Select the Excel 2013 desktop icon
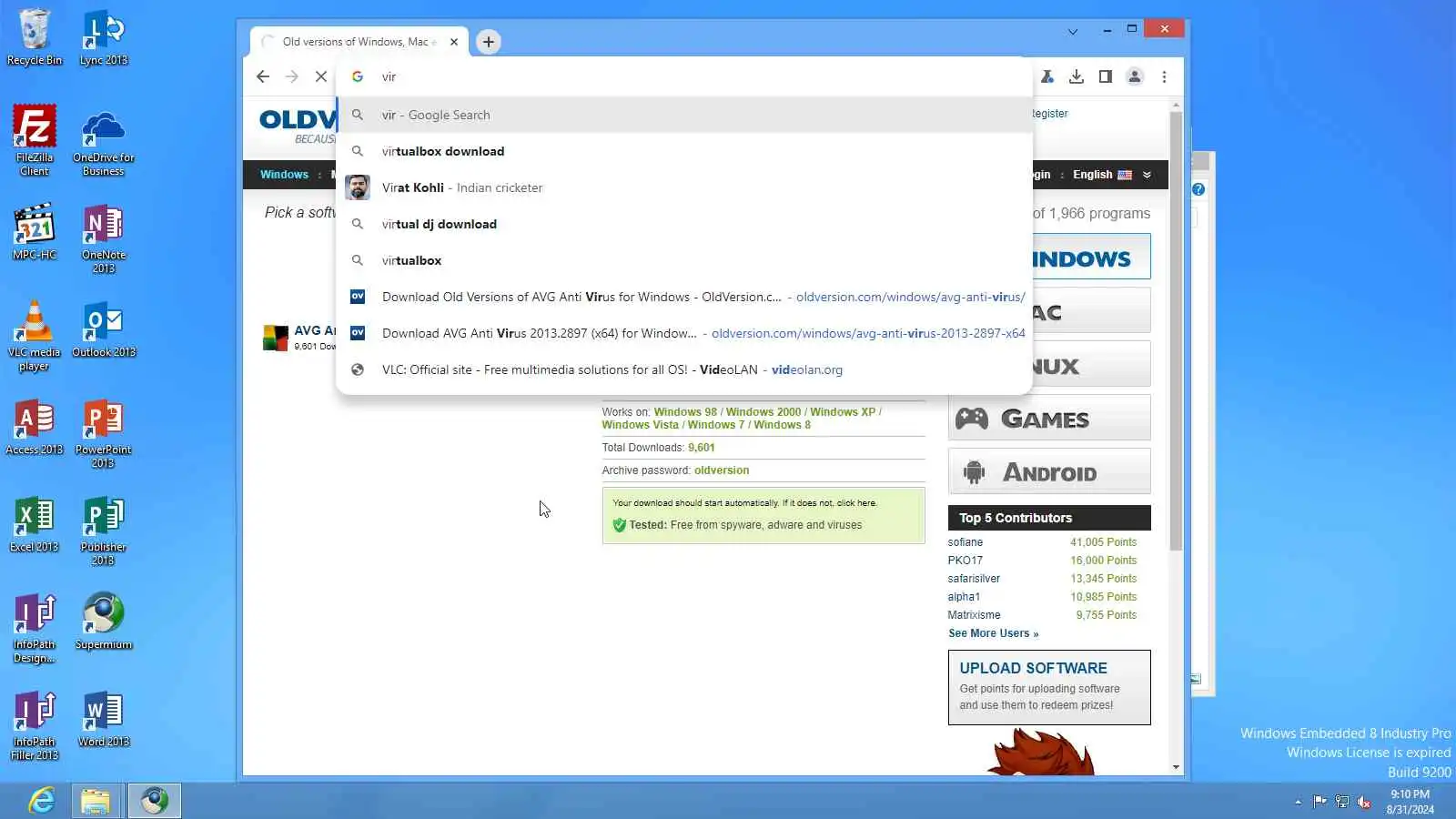Viewport: 1456px width, 819px height. 35,524
